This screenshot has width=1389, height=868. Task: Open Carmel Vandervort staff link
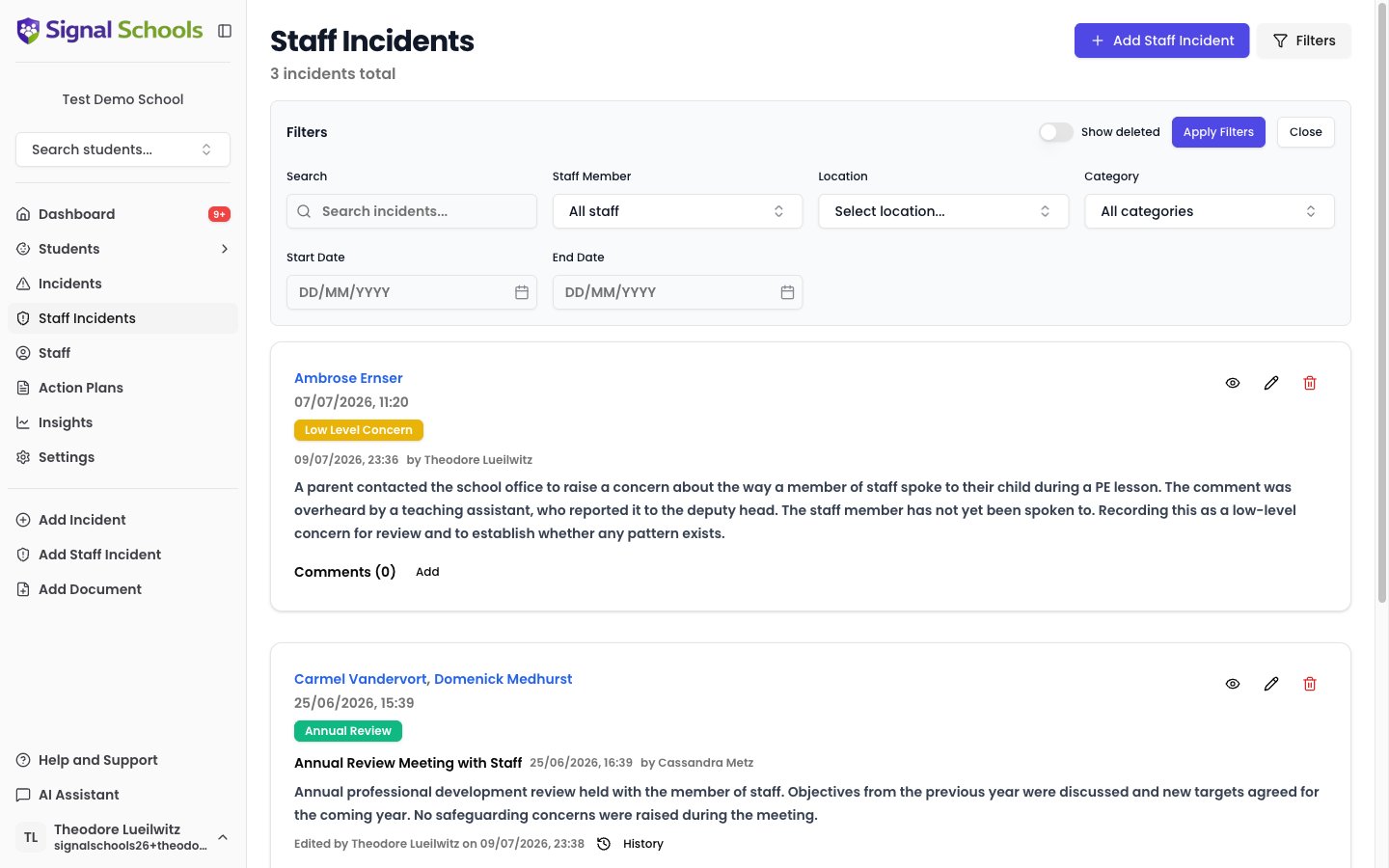point(362,679)
